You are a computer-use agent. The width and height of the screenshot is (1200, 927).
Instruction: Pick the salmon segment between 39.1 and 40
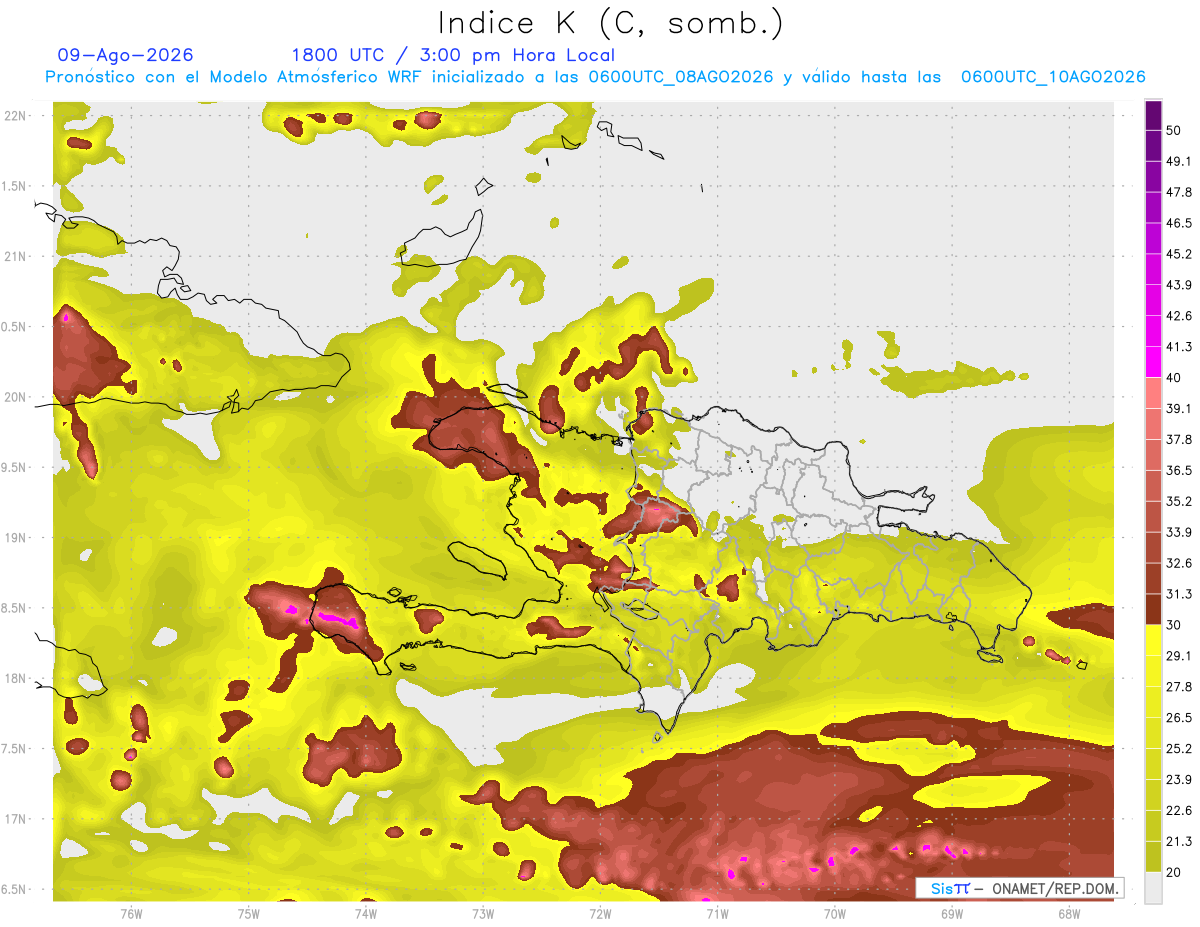(1154, 394)
